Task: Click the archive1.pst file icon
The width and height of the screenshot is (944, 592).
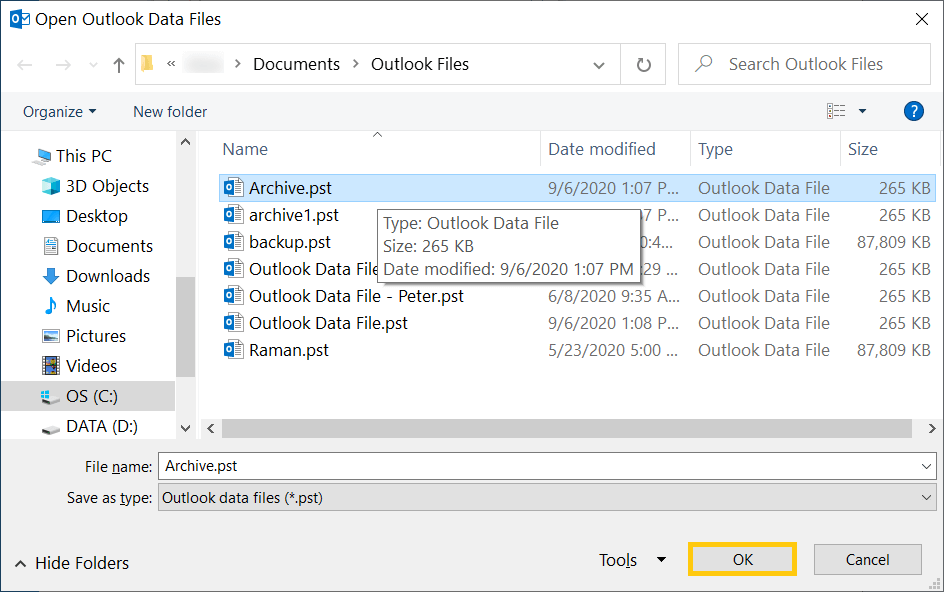Action: coord(234,214)
